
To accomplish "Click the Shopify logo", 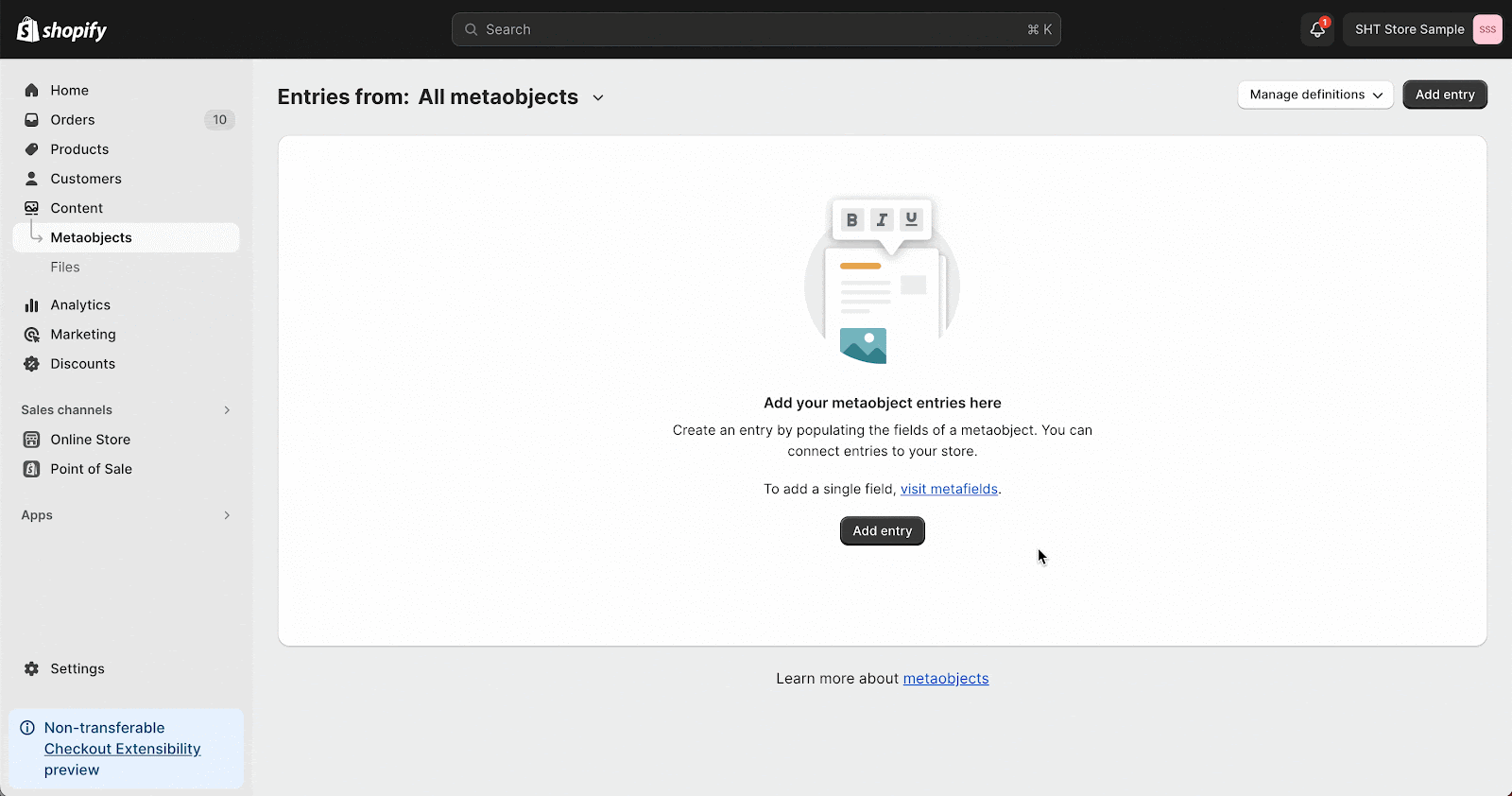I will coord(61,30).
